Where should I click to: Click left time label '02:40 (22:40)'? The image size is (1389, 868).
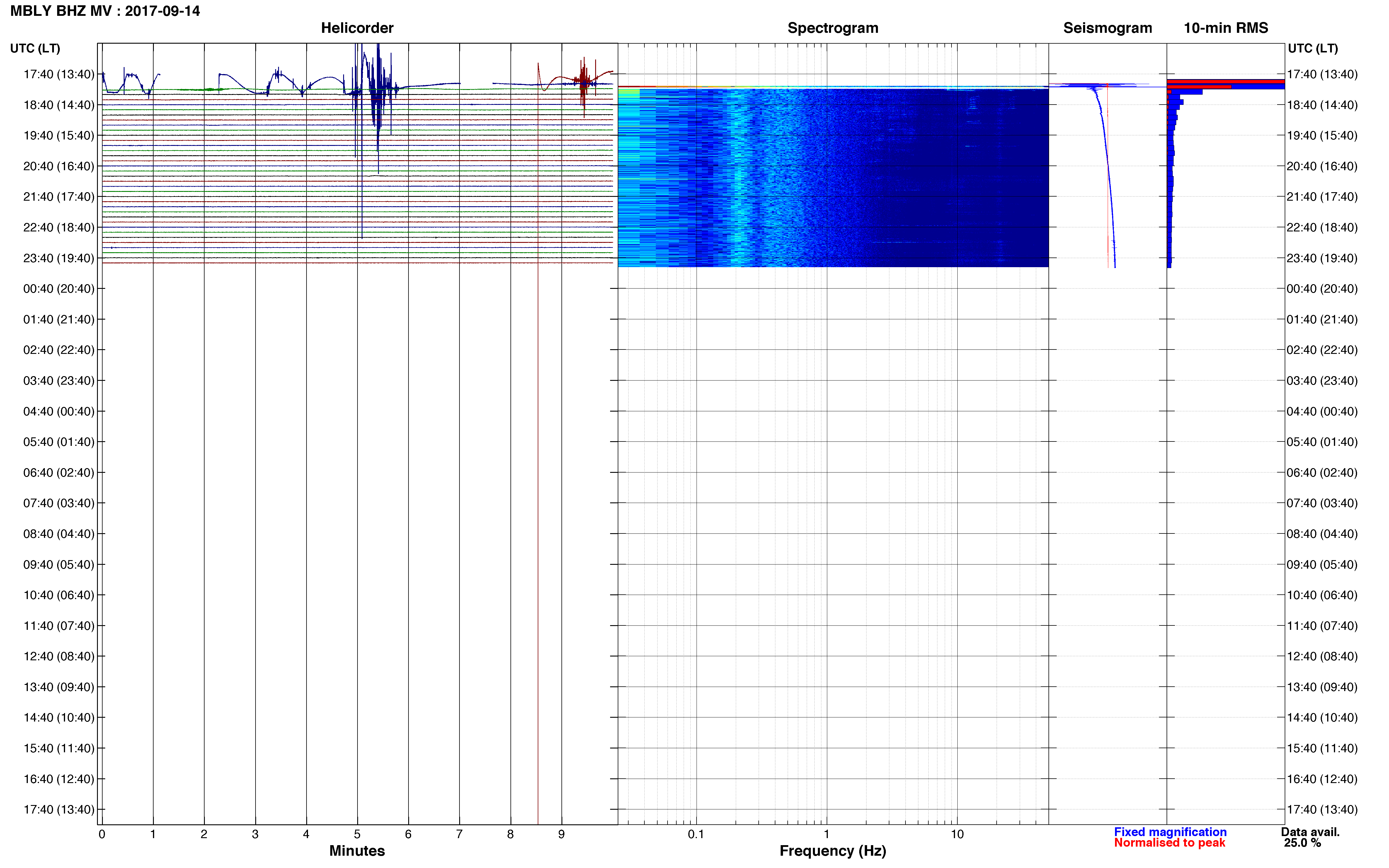[x=59, y=349]
